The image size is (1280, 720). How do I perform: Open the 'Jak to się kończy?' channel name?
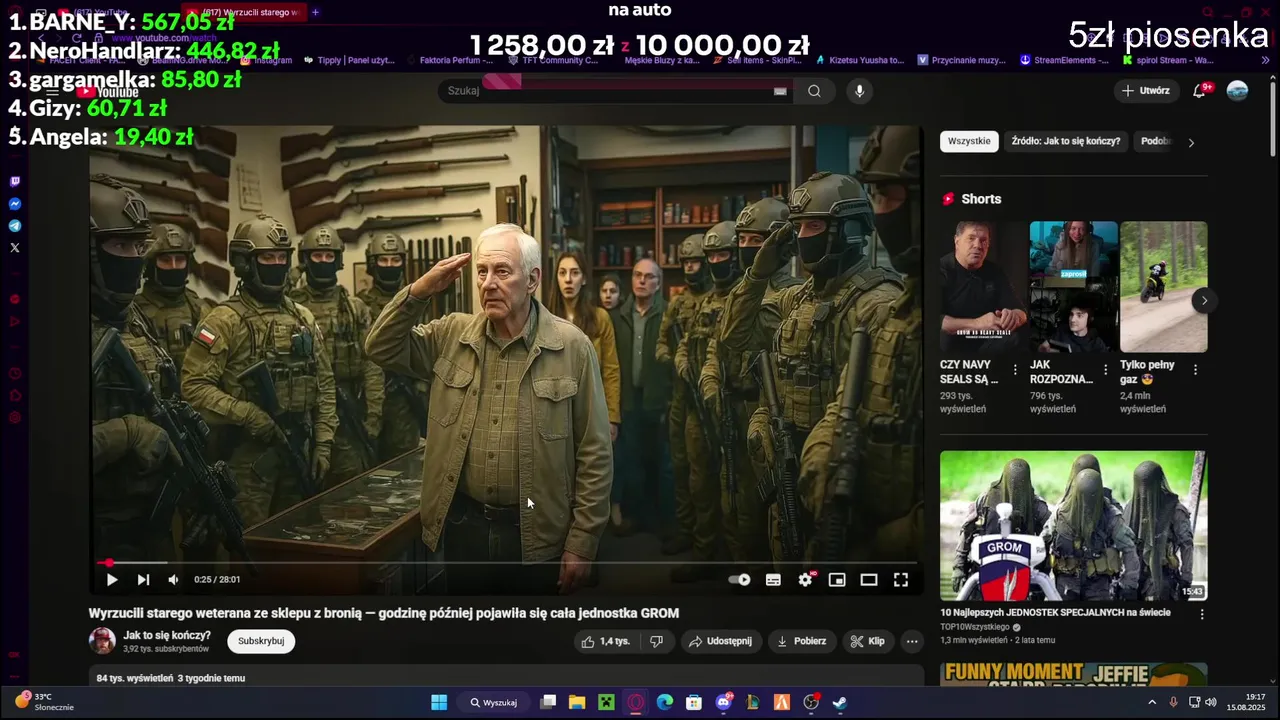(167, 635)
